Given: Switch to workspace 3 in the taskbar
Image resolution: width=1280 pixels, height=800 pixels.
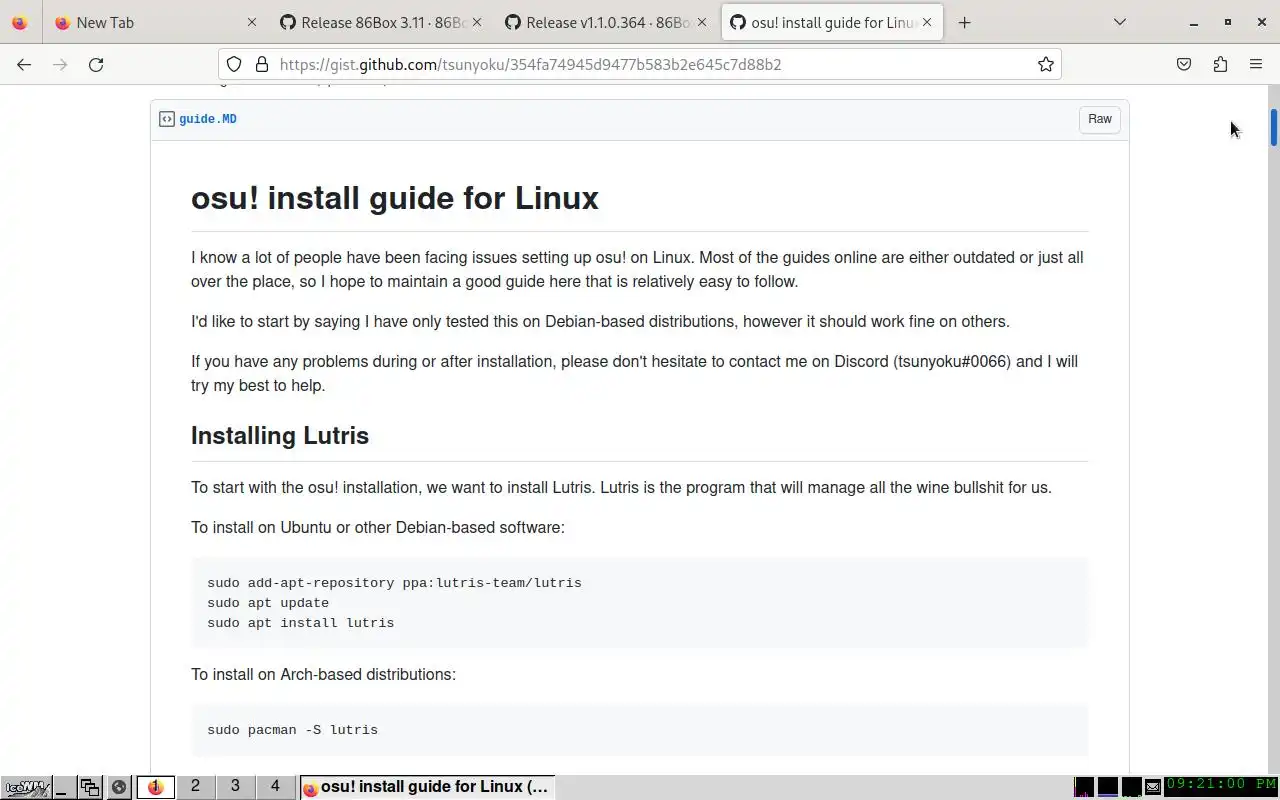Looking at the screenshot, I should coord(235,786).
